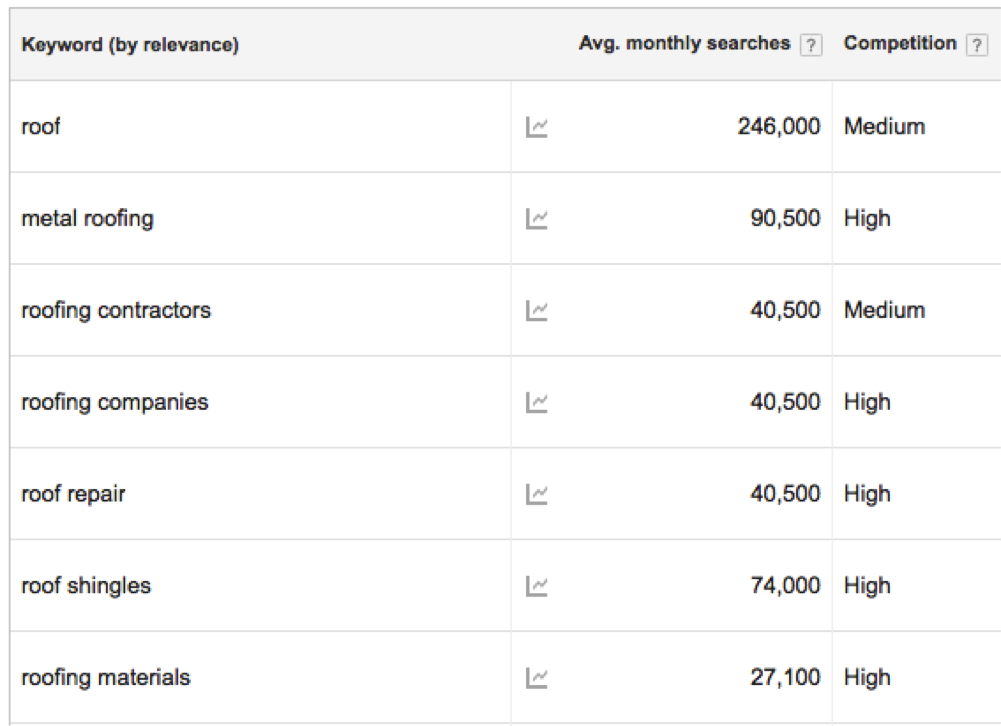Click trend chart icon for roofing companies
The image size is (1001, 726).
(536, 403)
